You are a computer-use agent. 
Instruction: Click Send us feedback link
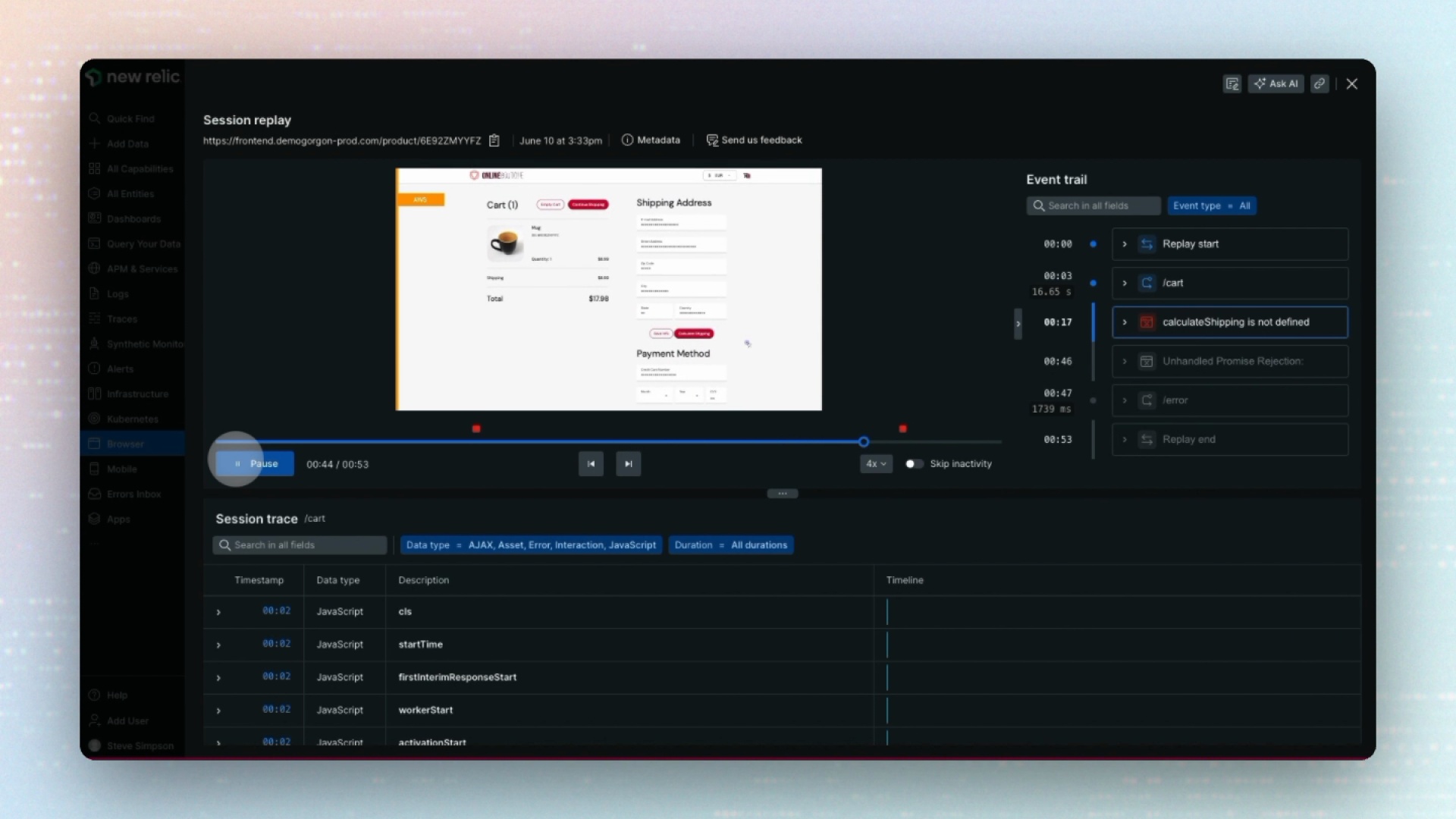tap(754, 140)
